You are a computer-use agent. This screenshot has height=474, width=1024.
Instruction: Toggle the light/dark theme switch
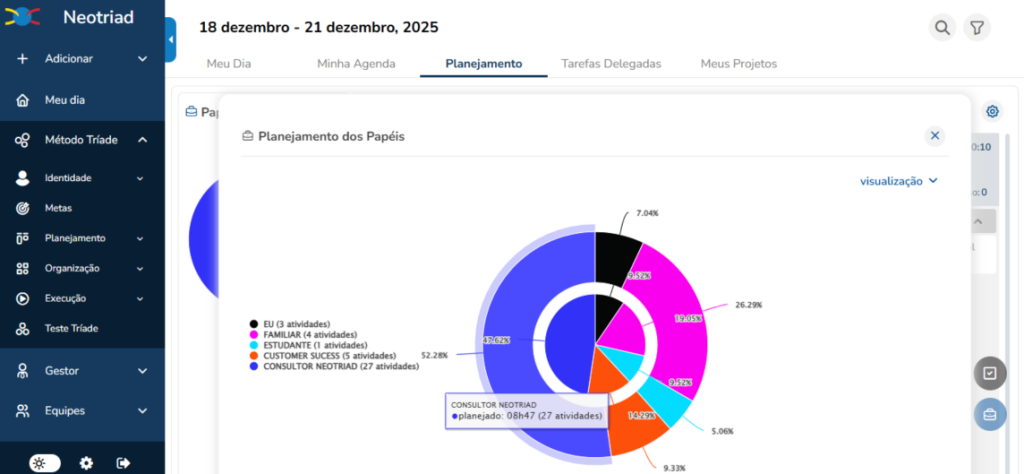45,462
